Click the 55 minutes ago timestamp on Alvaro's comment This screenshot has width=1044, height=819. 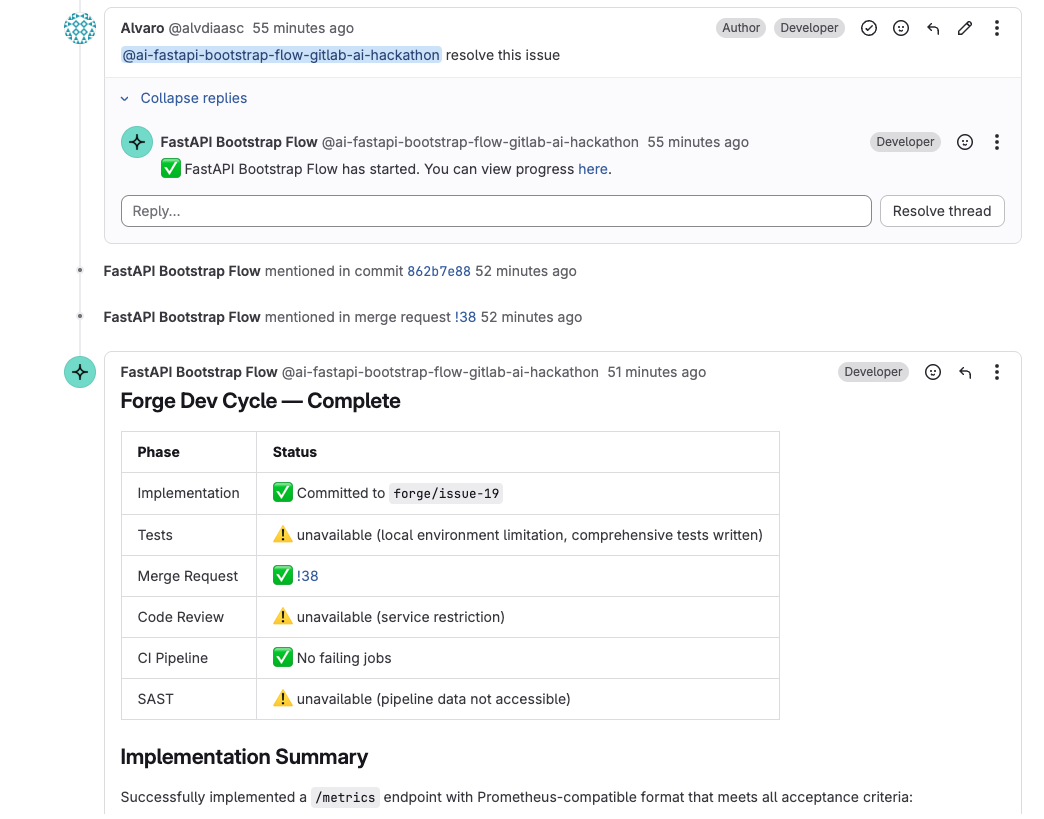pyautogui.click(x=303, y=28)
